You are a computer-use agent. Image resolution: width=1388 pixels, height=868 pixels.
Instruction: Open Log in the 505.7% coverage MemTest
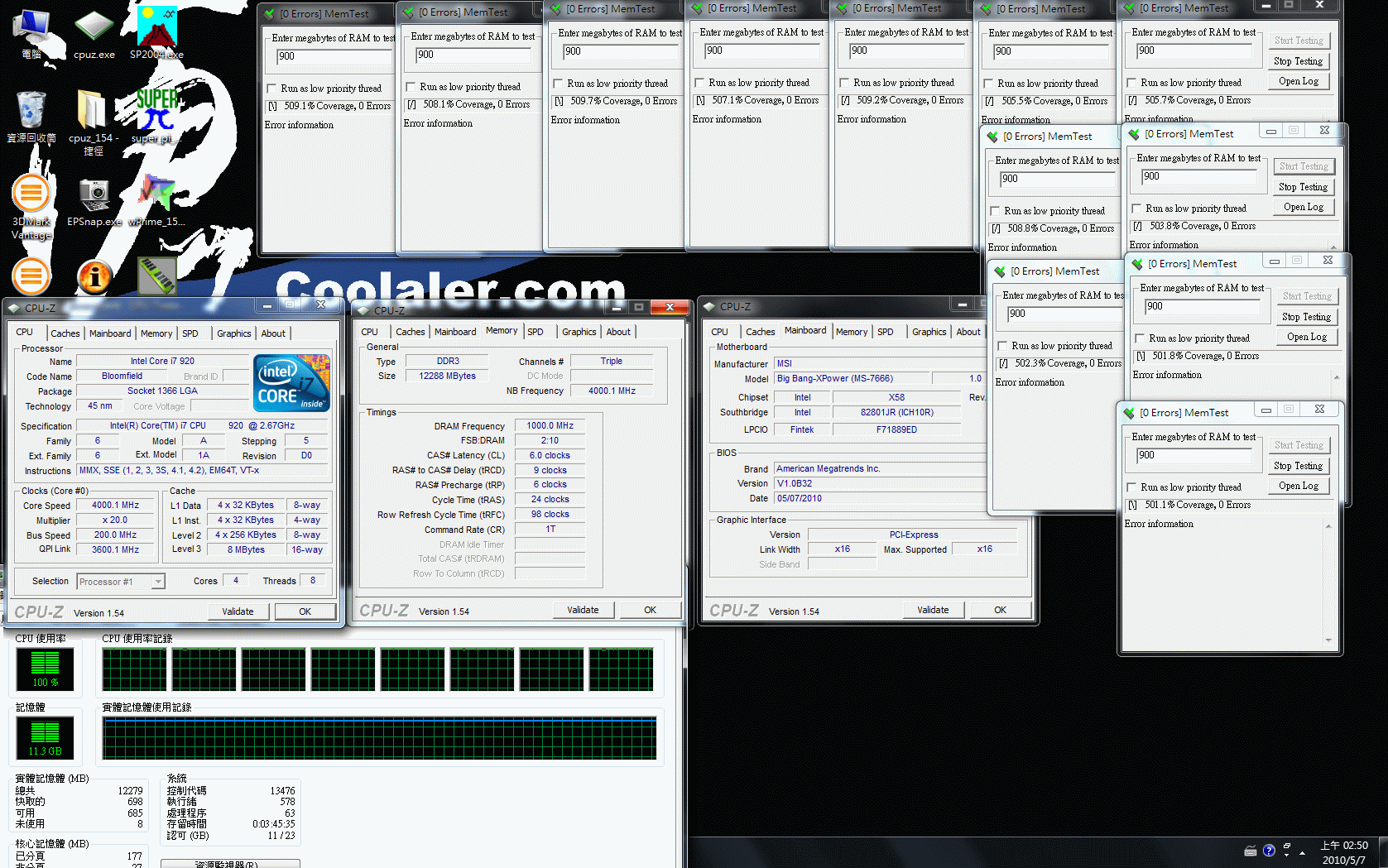click(1298, 81)
